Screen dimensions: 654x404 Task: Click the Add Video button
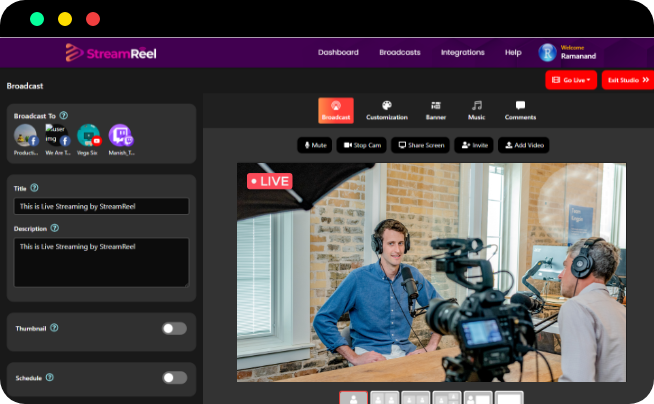pyautogui.click(x=525, y=145)
